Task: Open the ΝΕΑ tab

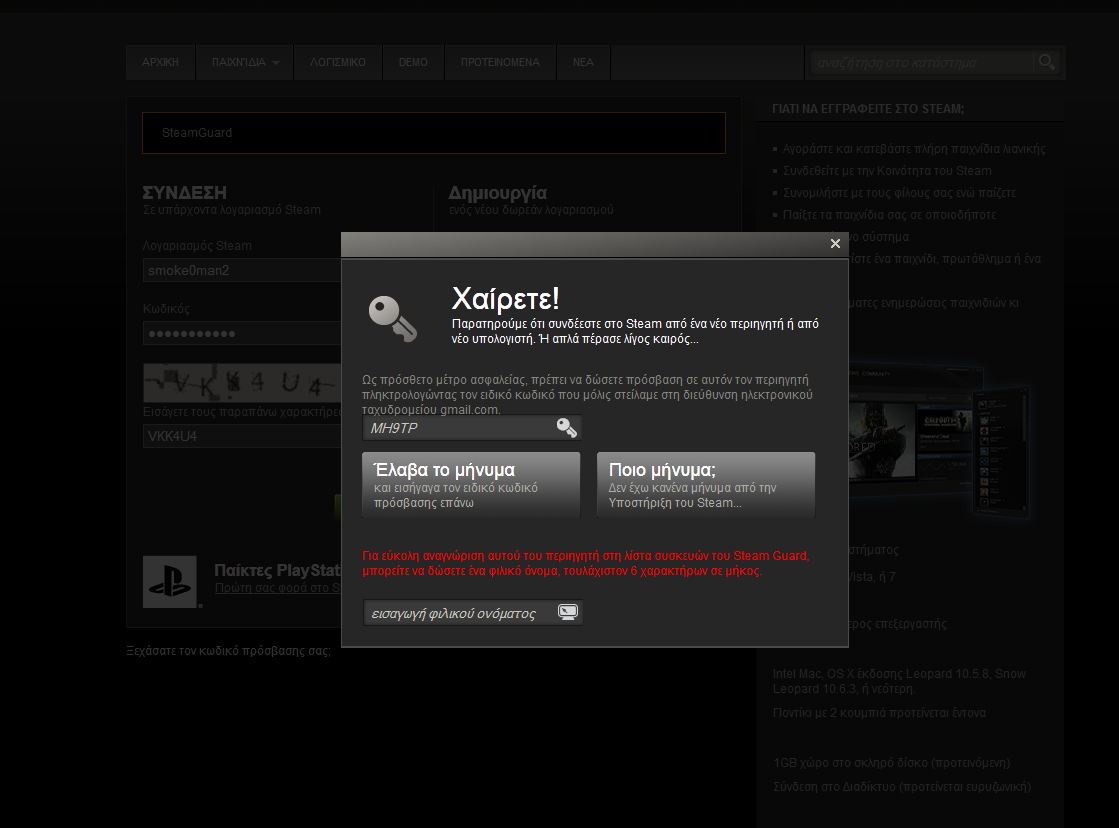Action: click(x=583, y=62)
